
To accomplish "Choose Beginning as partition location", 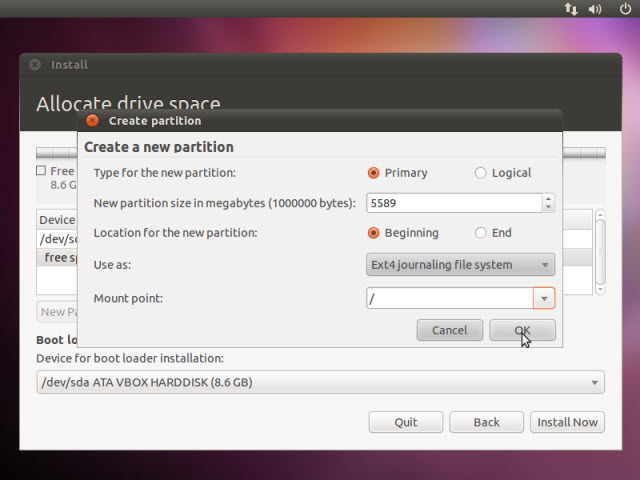I will [373, 233].
